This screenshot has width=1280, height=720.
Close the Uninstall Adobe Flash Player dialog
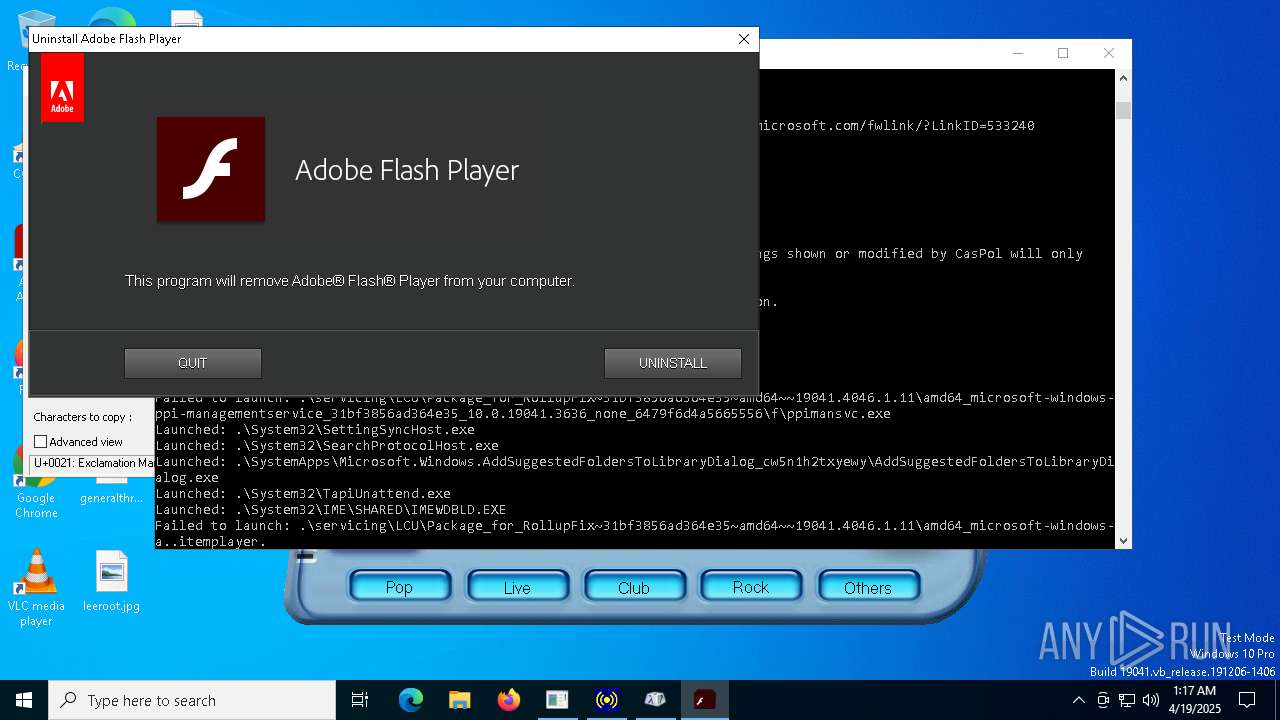(743, 39)
